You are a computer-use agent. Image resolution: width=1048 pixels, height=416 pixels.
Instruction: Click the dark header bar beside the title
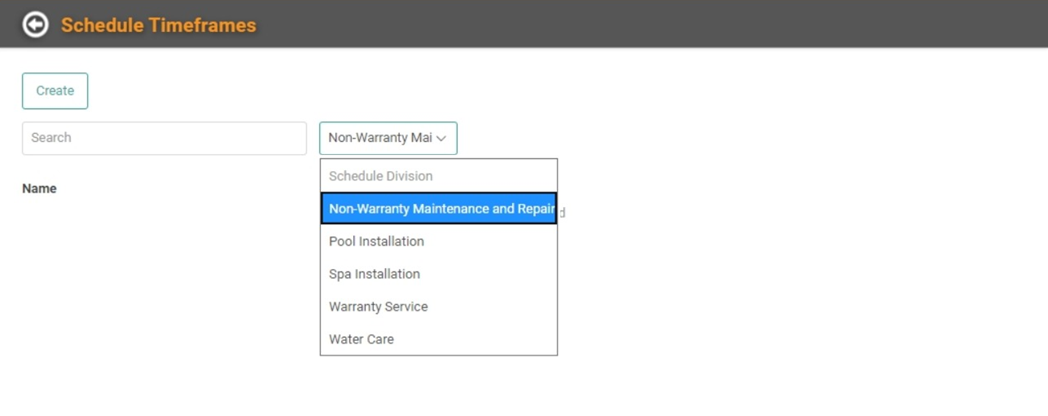coord(650,25)
